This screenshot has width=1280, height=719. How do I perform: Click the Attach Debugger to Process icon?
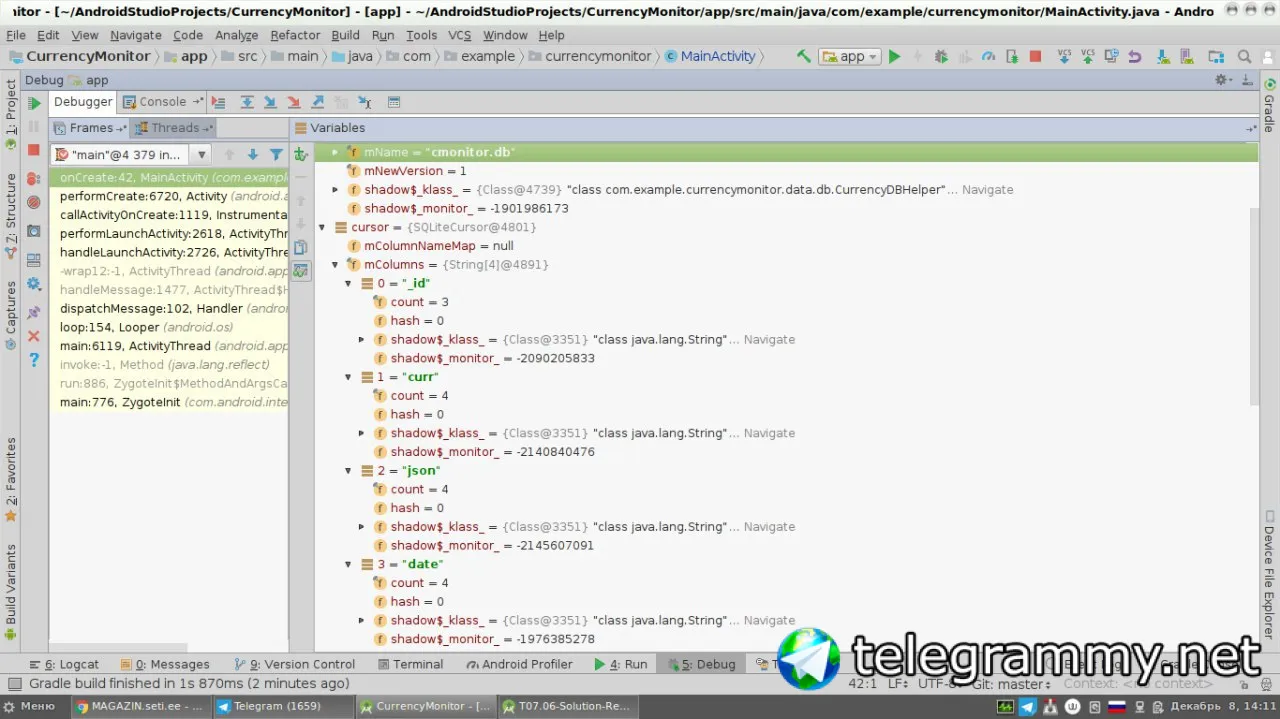(x=1012, y=56)
